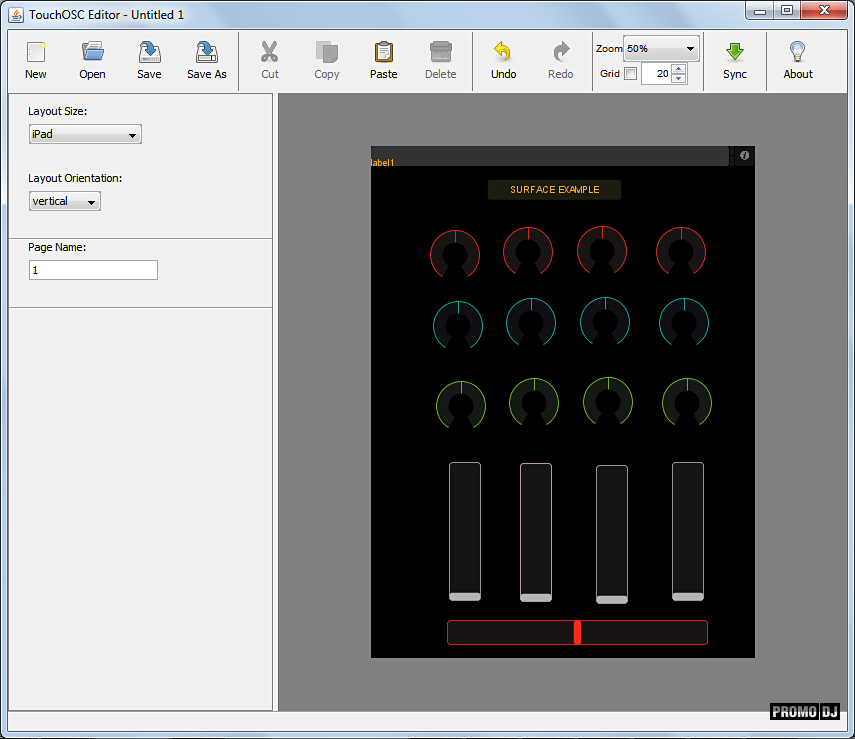
Task: Select the second red rotary knob
Action: click(x=528, y=251)
